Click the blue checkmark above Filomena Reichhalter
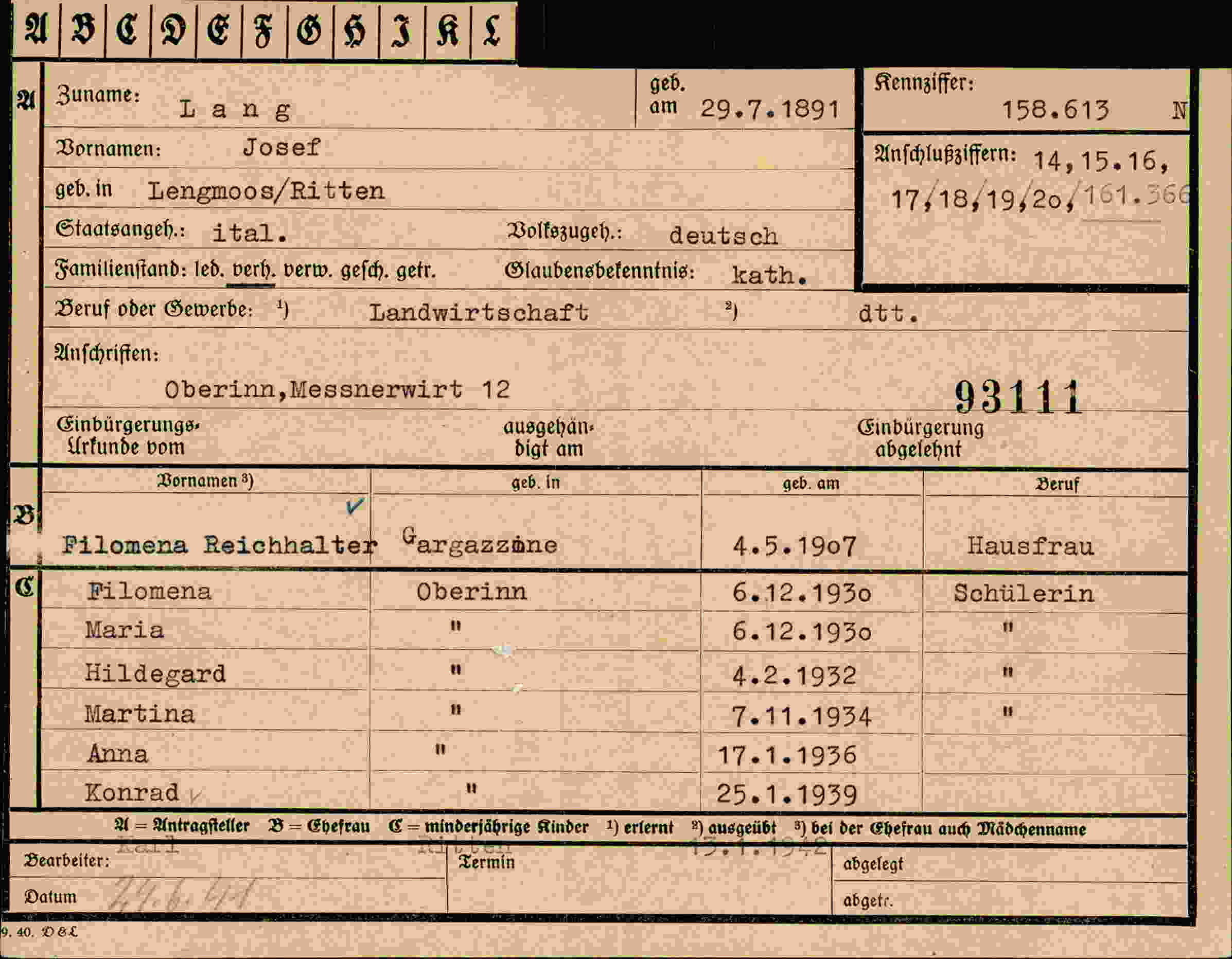Screen dimensions: 1232x959 [355, 506]
